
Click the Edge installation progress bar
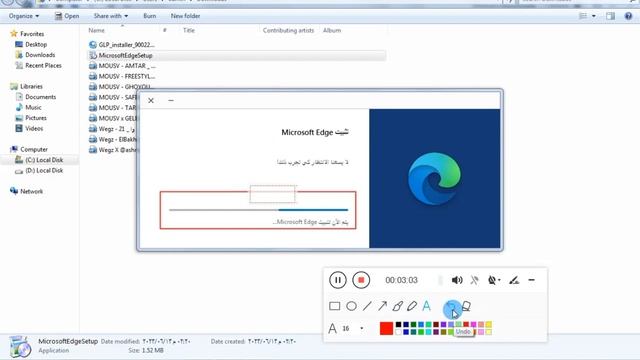[x=258, y=210]
